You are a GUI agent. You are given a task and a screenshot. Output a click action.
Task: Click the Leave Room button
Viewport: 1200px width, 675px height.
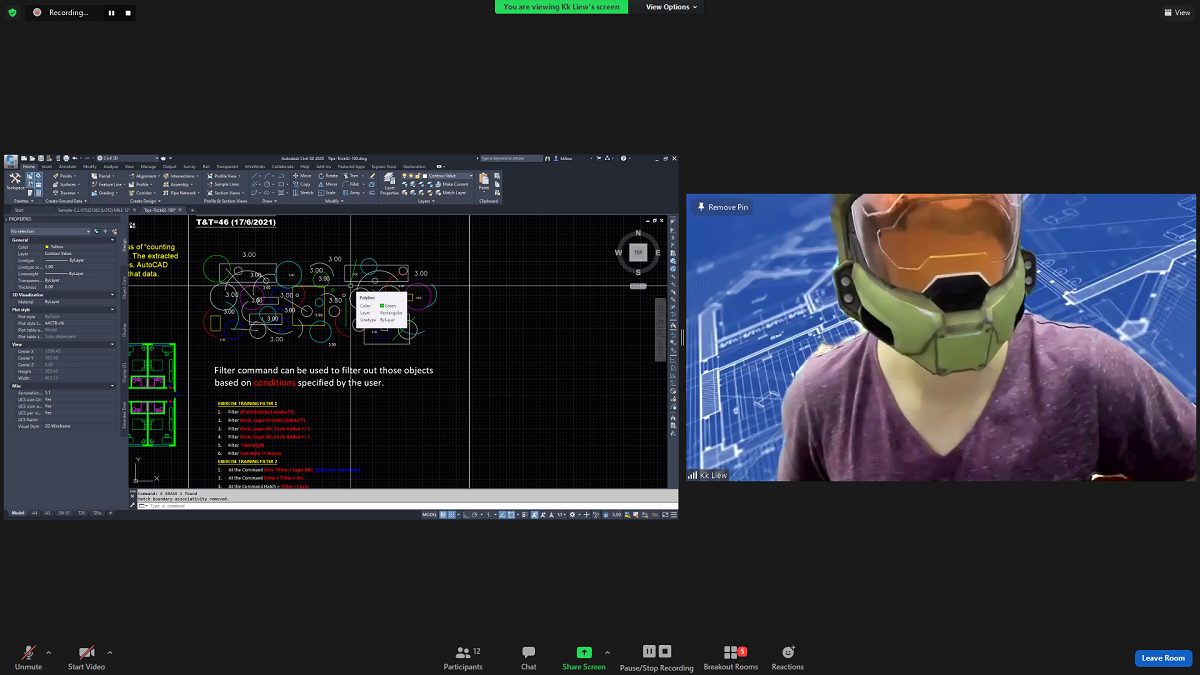[x=1163, y=658]
